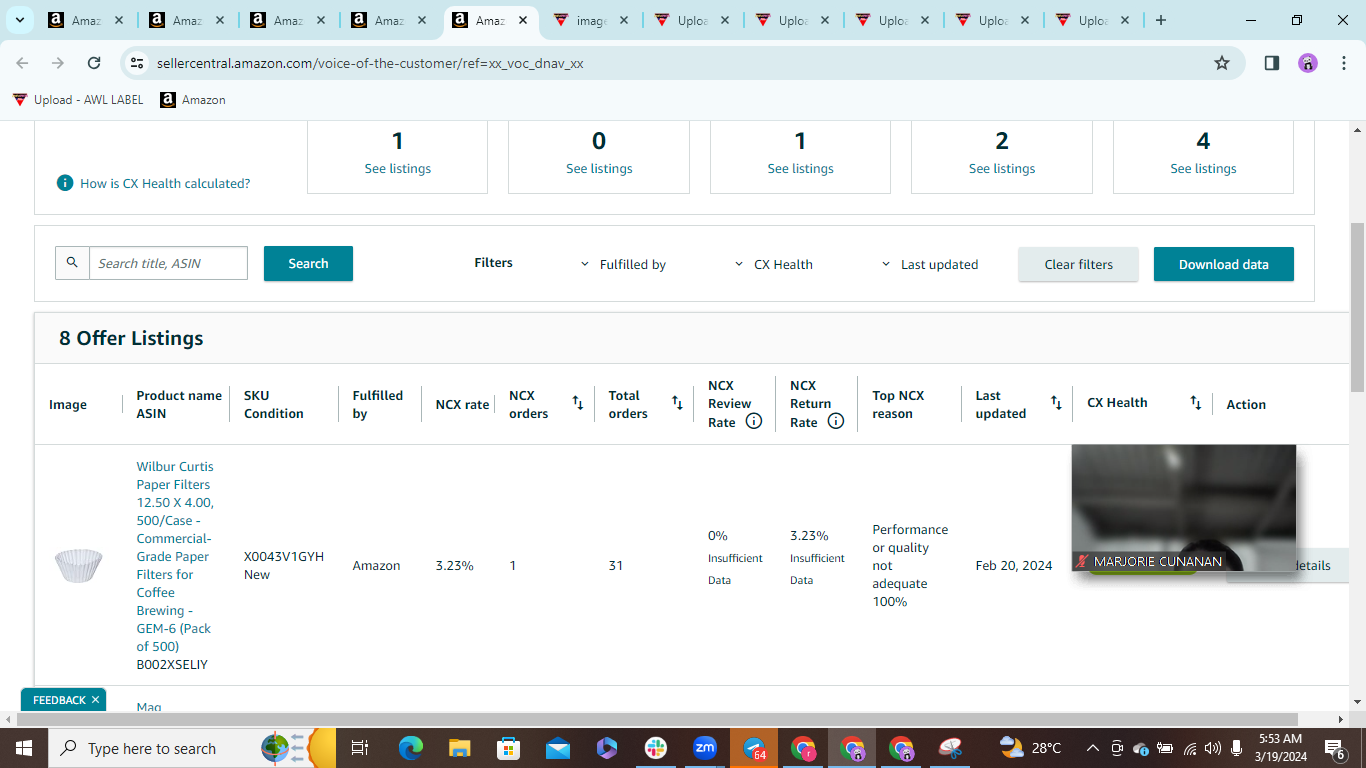The height and width of the screenshot is (768, 1366).
Task: Open Task View on the taskbar
Action: 360,748
